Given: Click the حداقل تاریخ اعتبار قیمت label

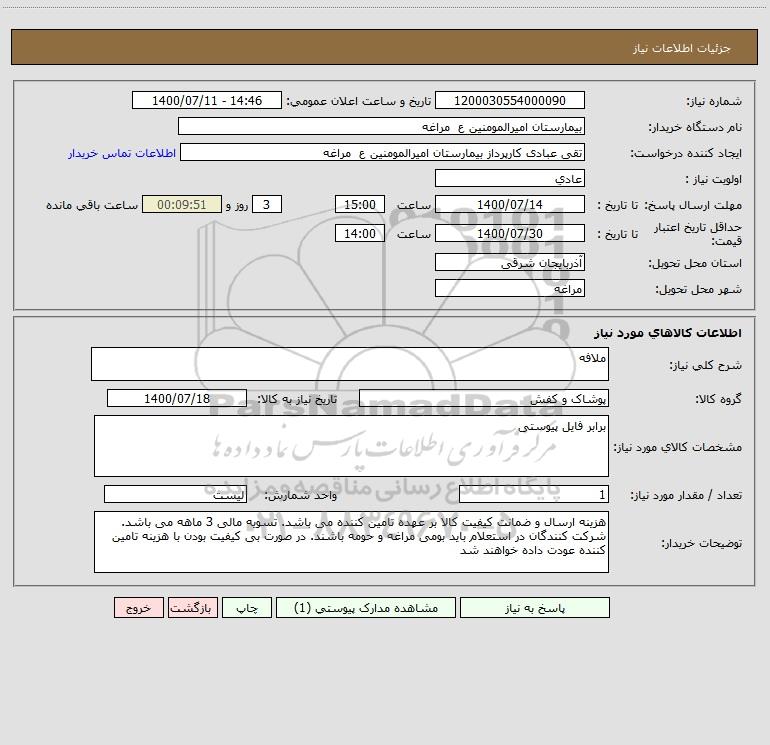Looking at the screenshot, I should click(x=698, y=234).
